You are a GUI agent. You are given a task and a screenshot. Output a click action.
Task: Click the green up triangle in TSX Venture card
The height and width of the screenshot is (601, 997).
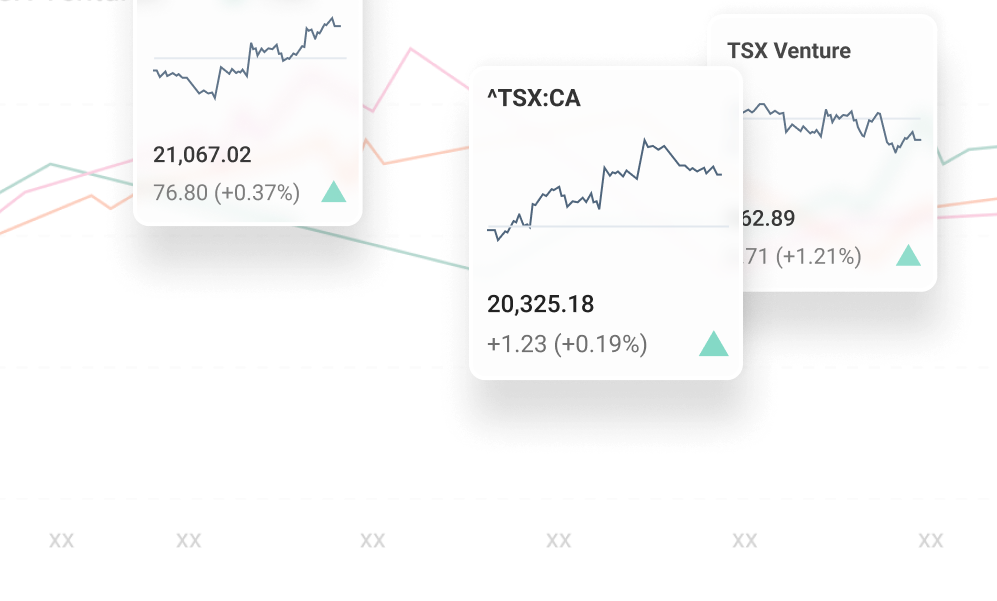[x=908, y=256]
